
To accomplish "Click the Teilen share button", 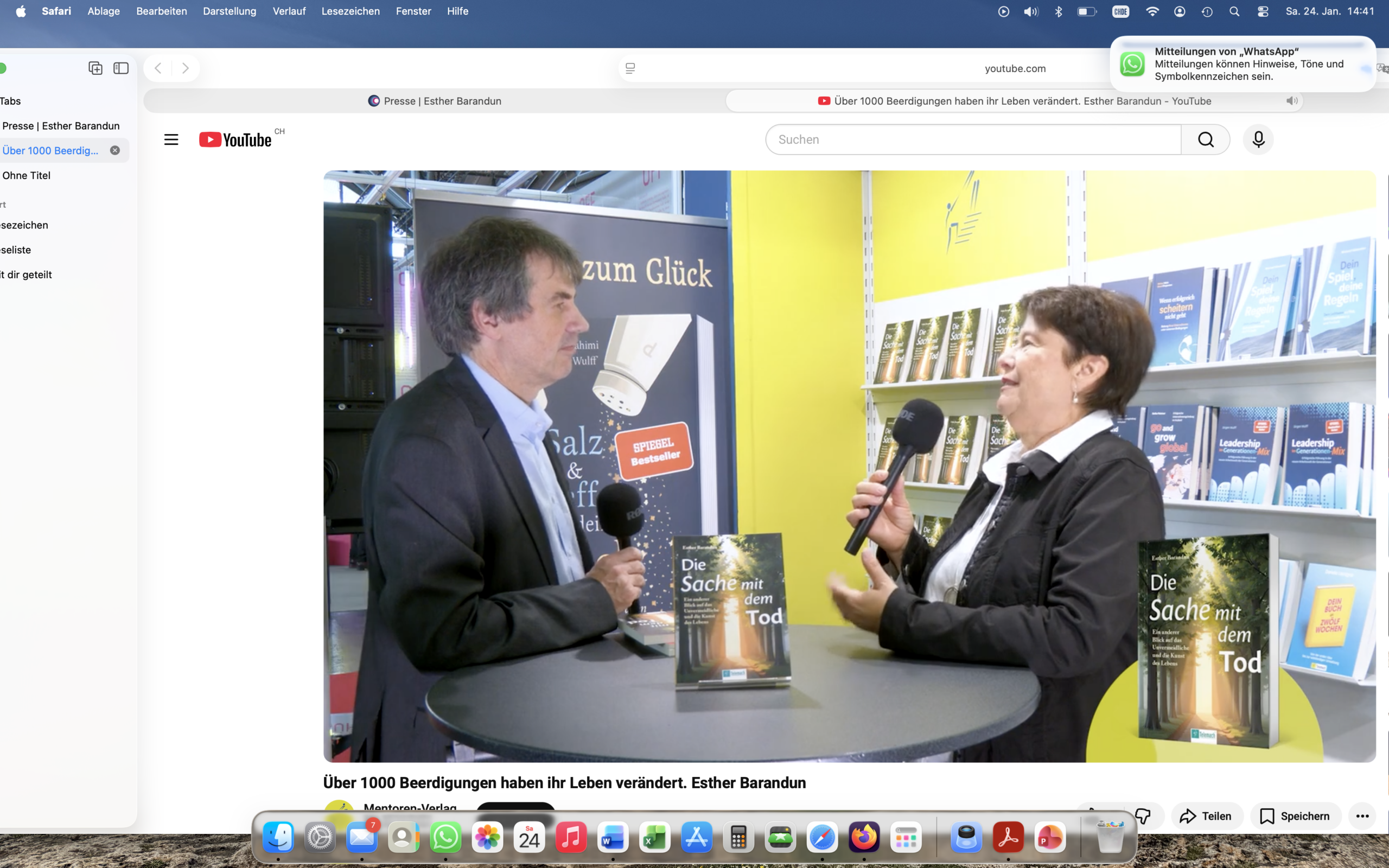I will click(1206, 816).
